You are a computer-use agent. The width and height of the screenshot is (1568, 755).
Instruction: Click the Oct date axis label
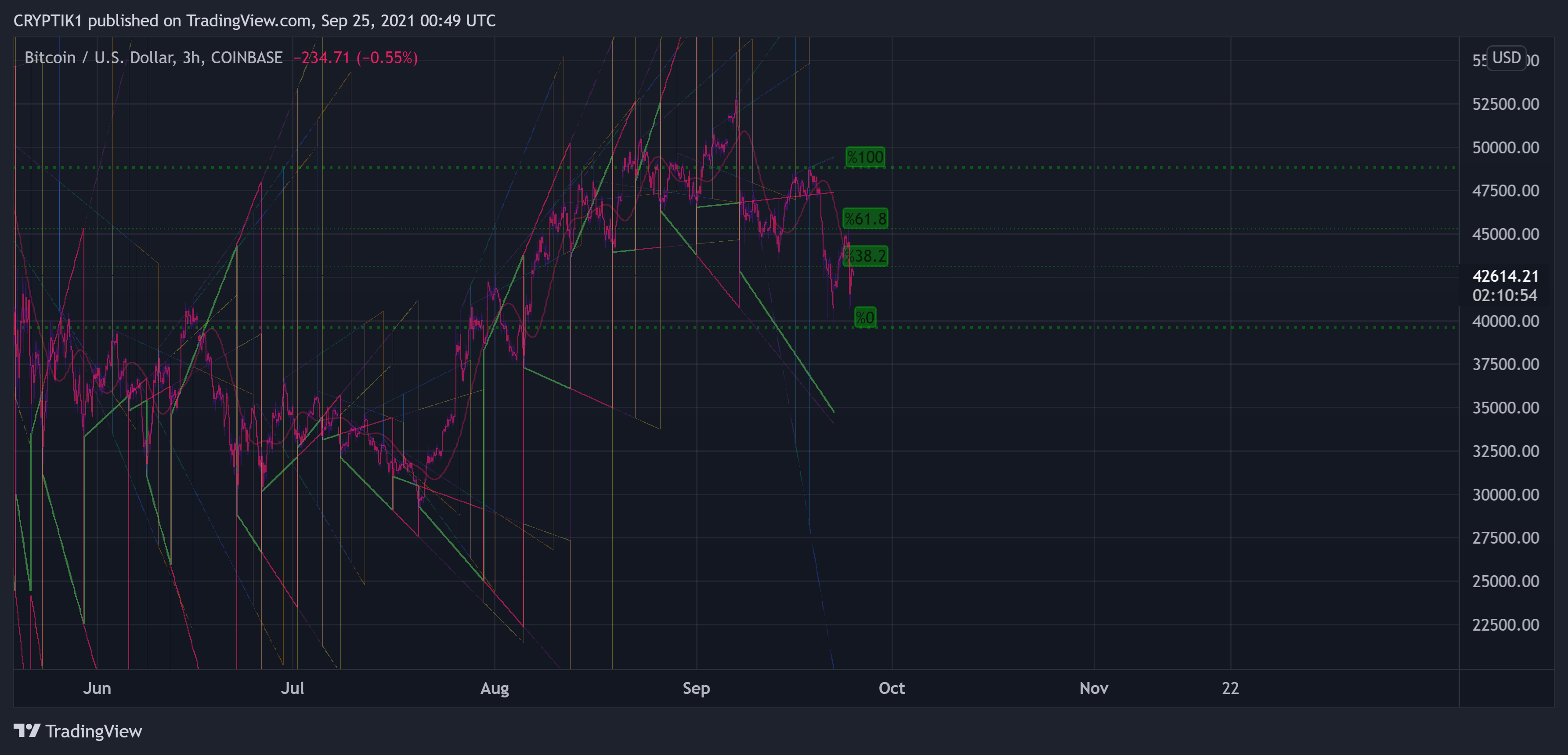892,688
